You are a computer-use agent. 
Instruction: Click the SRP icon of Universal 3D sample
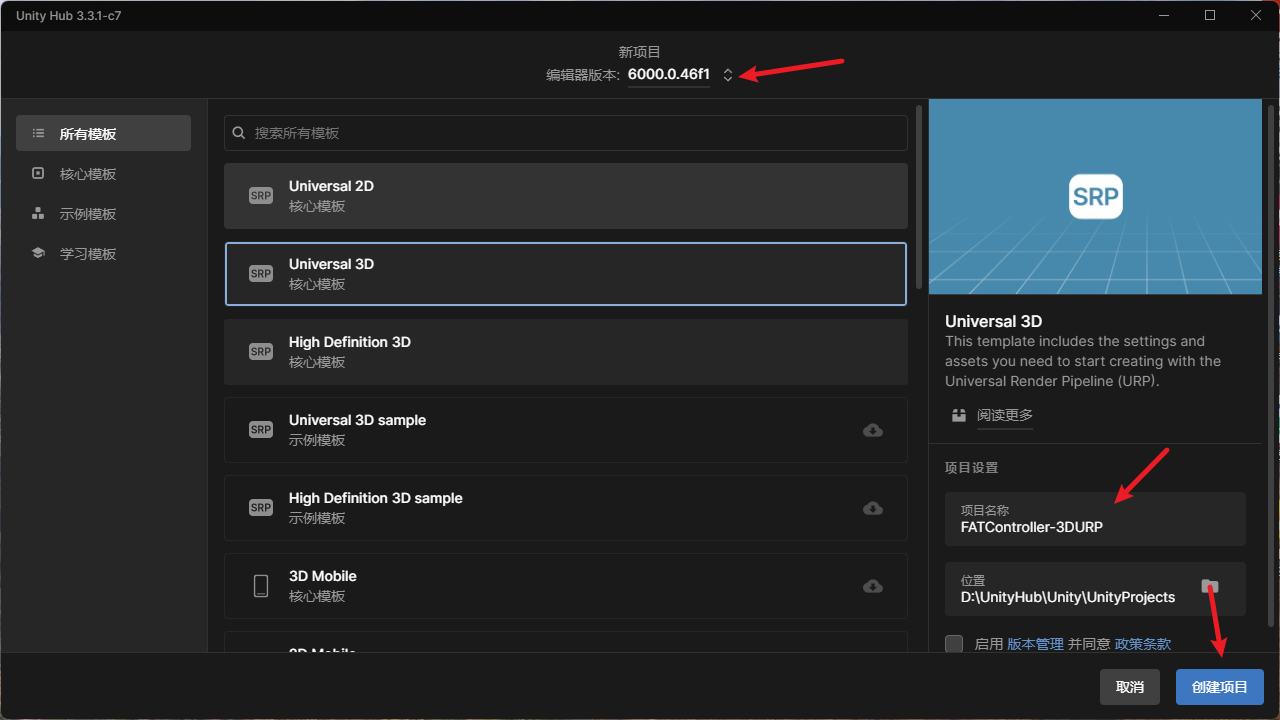261,430
